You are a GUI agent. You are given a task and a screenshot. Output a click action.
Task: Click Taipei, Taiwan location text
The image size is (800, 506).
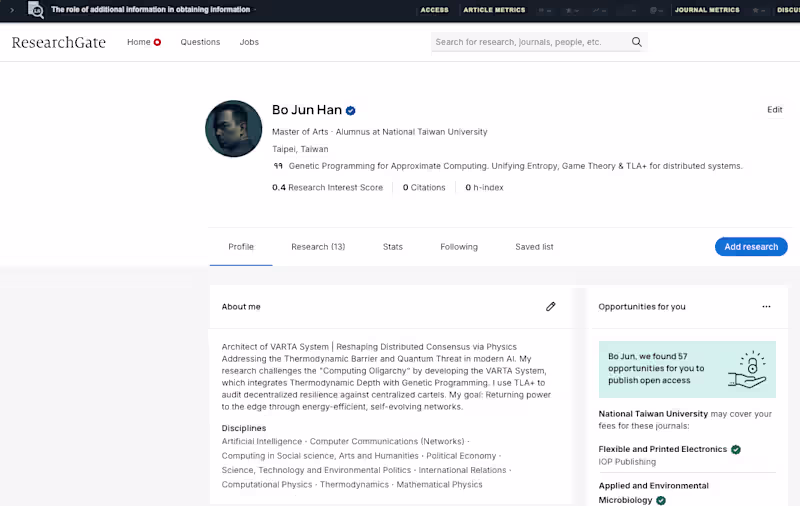[300, 149]
